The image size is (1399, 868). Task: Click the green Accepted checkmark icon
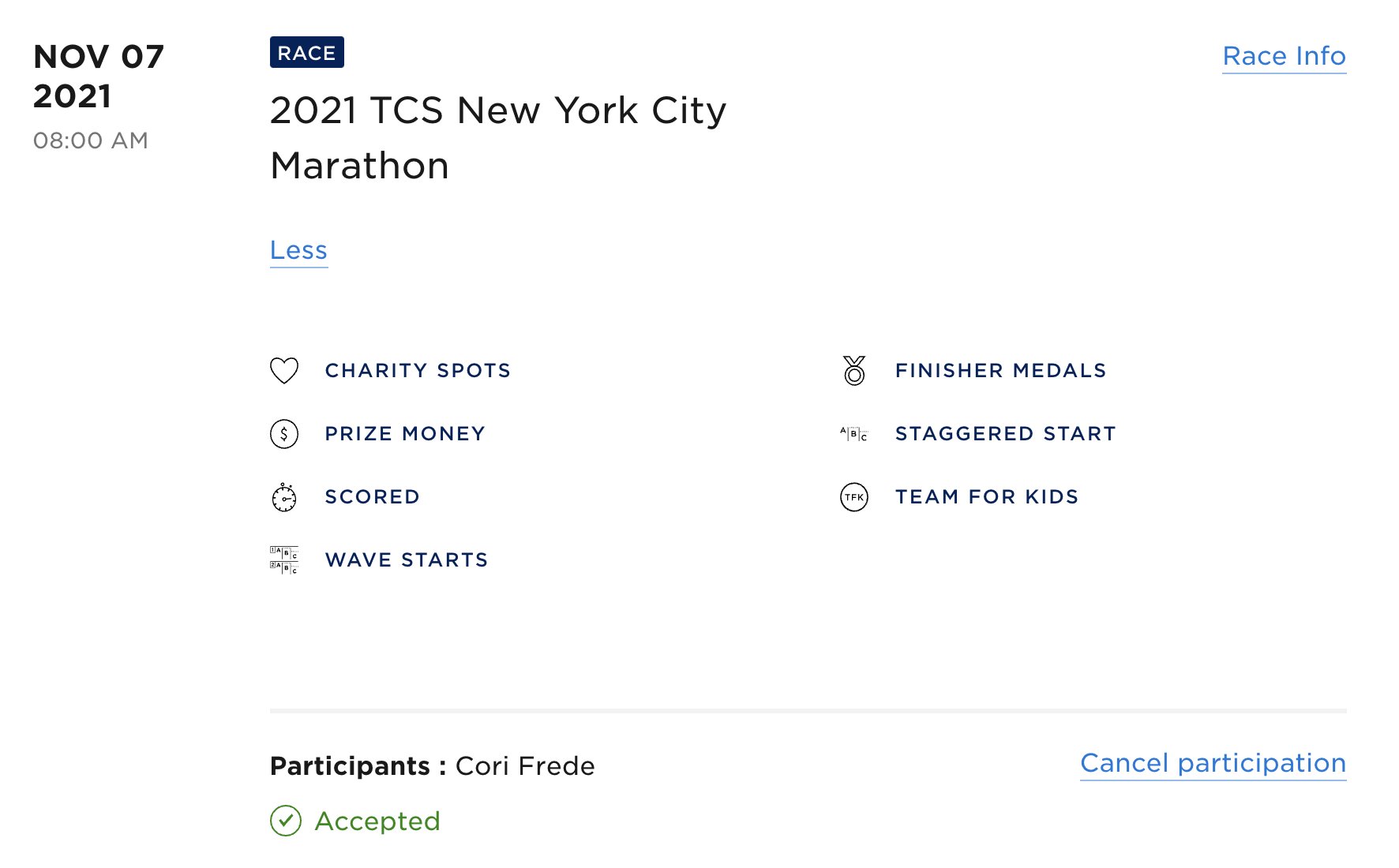coord(286,821)
